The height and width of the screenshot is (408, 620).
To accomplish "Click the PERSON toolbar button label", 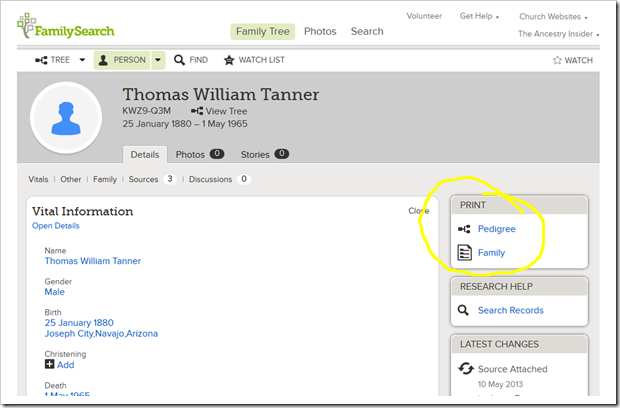I will (x=129, y=60).
